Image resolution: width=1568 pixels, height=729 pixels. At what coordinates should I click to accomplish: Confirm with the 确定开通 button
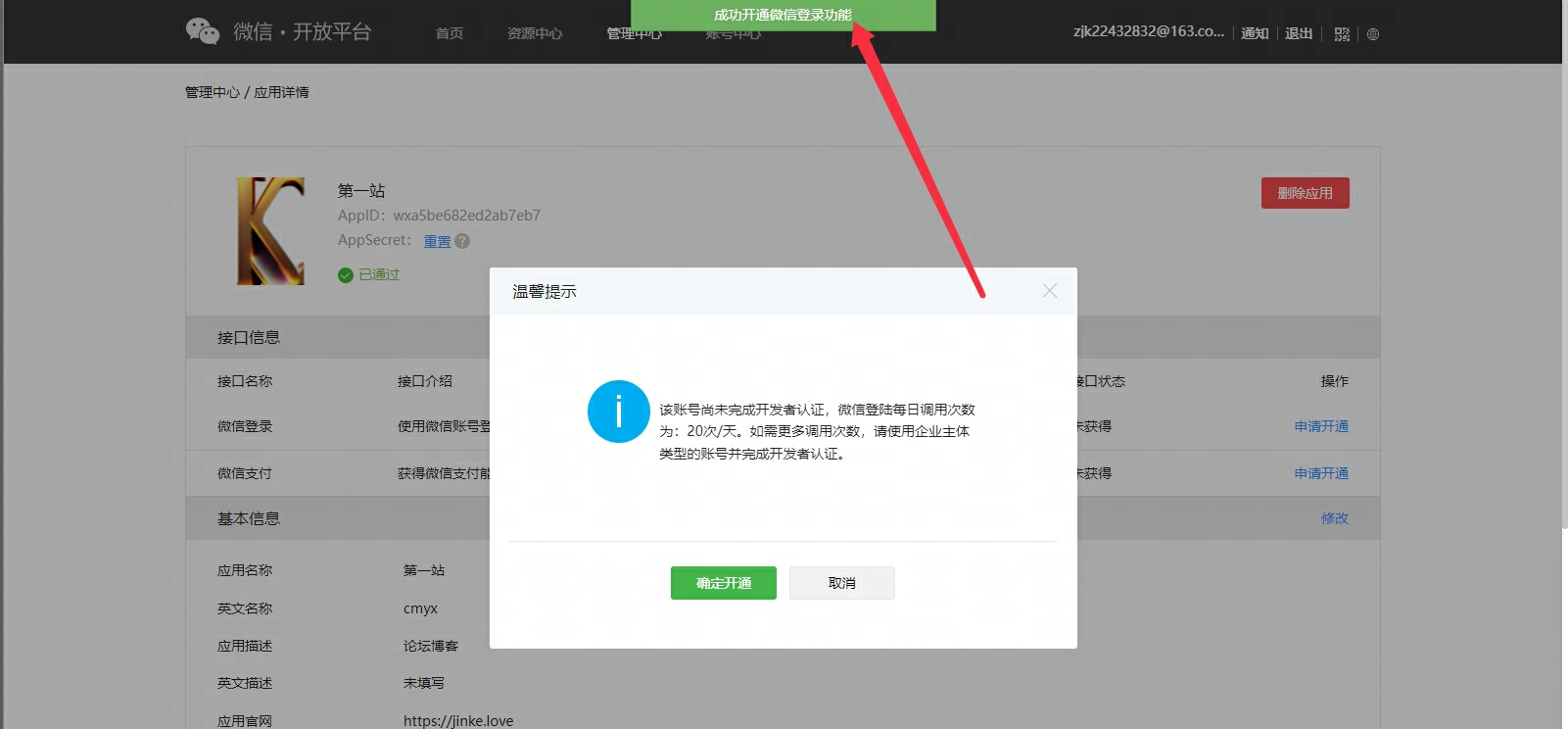tap(724, 583)
